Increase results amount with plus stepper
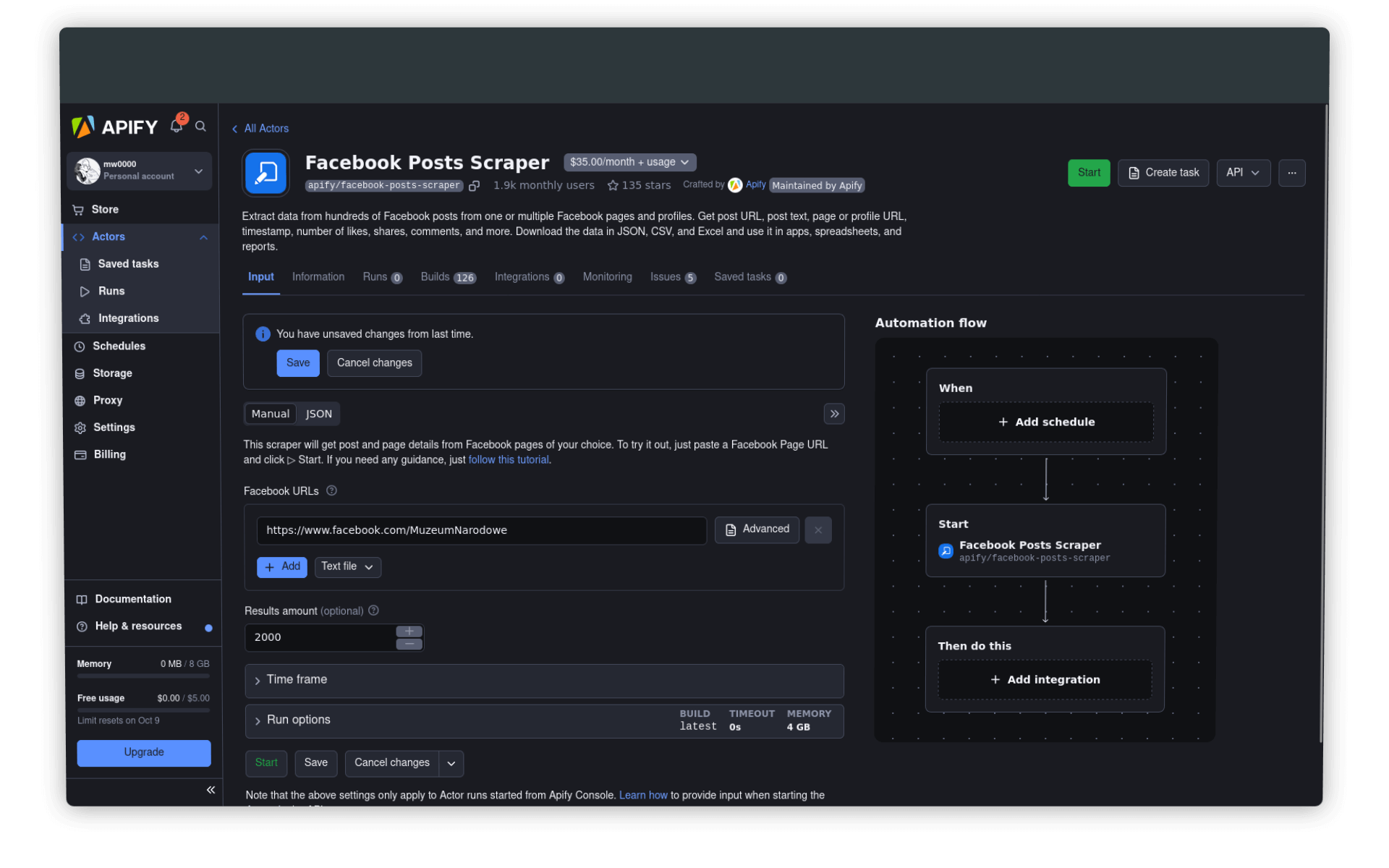This screenshot has height=868, width=1389. coord(409,631)
